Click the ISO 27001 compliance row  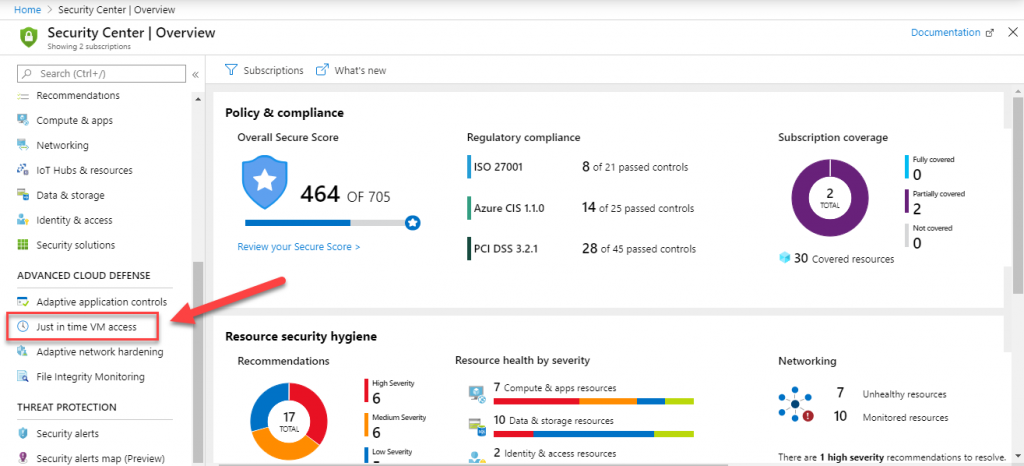point(577,167)
